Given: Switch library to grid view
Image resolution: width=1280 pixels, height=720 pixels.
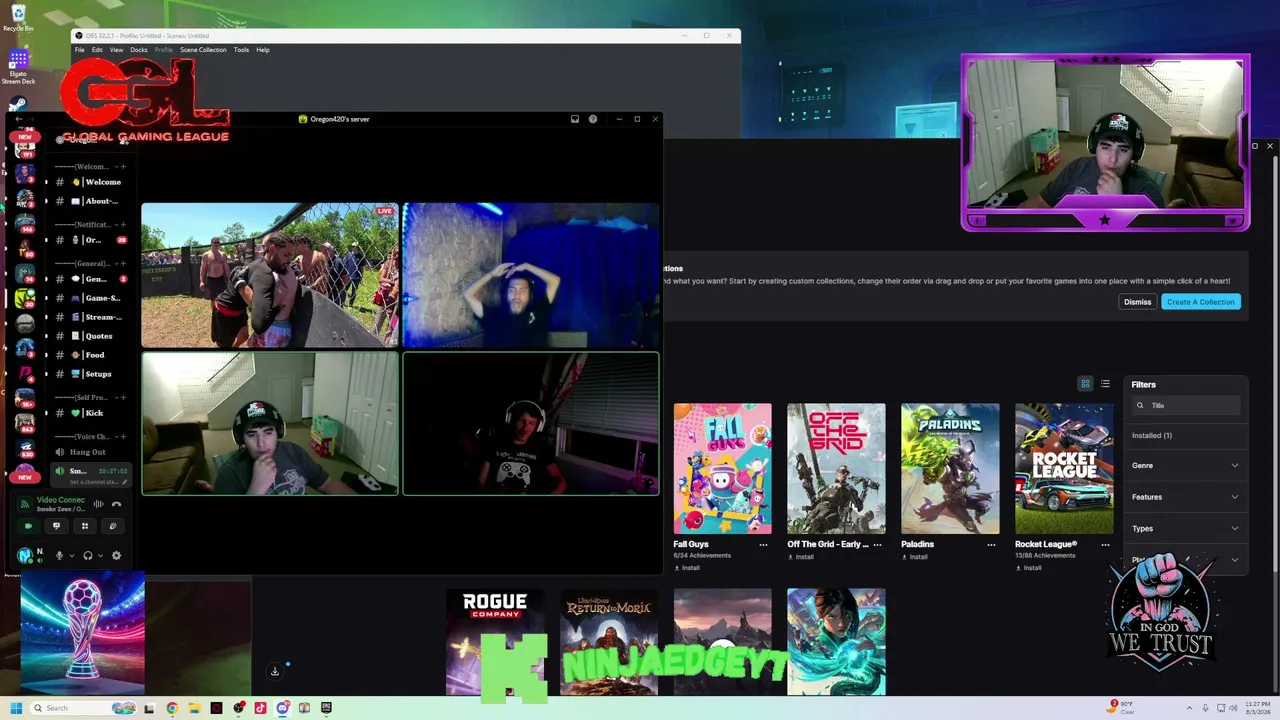Looking at the screenshot, I should pyautogui.click(x=1085, y=384).
